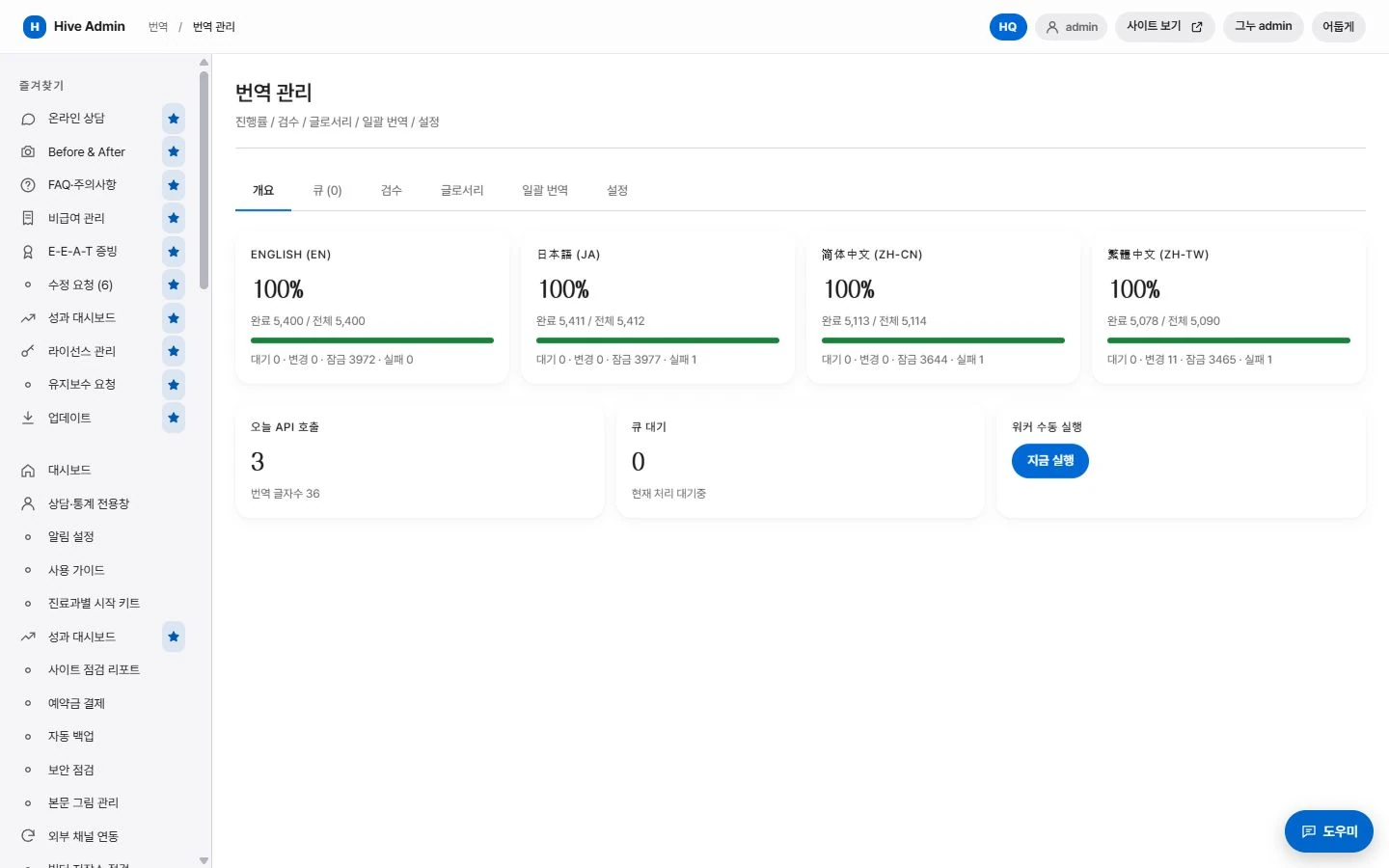Click the home icon beside 대시보드
Viewport: 1389px width, 868px height.
pyautogui.click(x=28, y=471)
